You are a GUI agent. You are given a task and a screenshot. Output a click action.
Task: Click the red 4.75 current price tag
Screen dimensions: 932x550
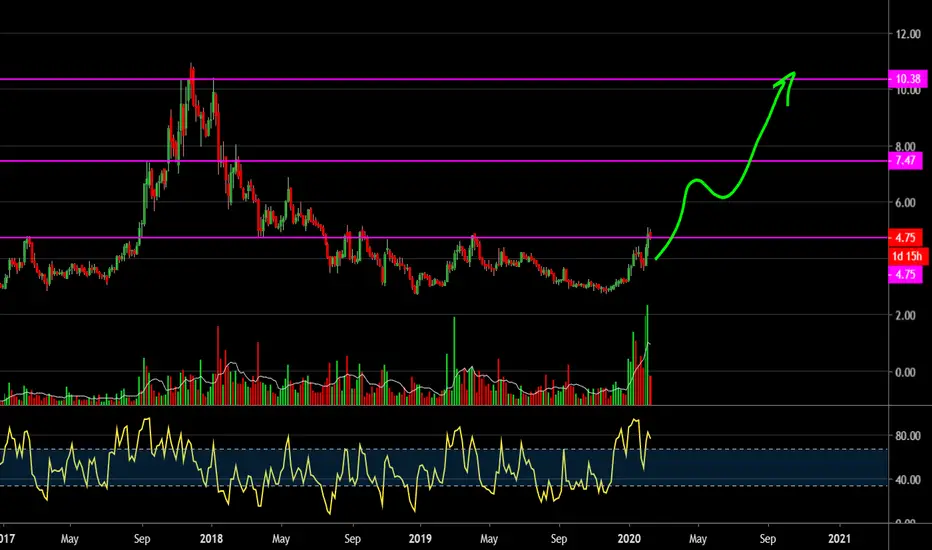(x=905, y=237)
